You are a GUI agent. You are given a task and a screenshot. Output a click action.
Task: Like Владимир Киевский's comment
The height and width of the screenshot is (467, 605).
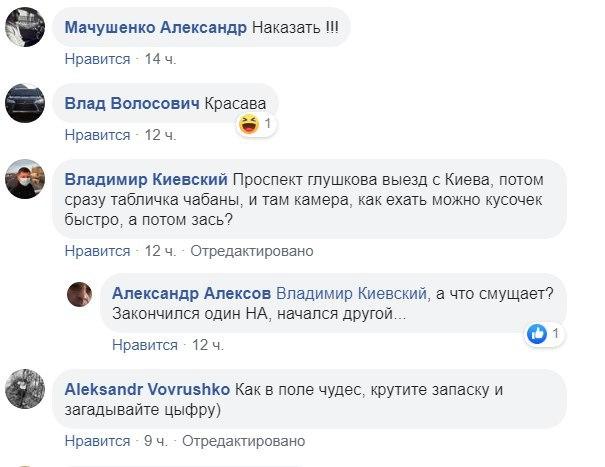click(x=97, y=250)
